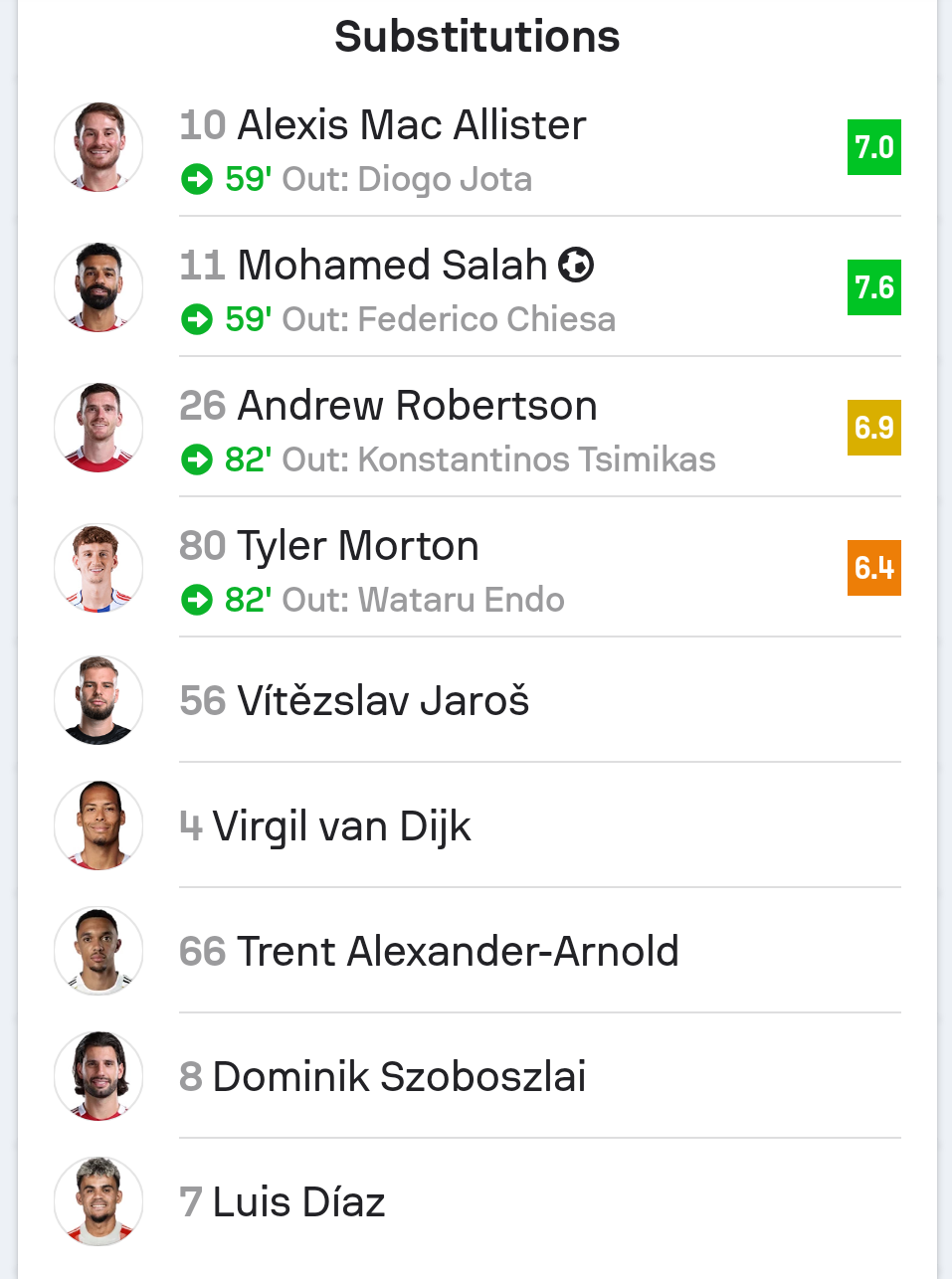Click "Out: Konstantinos Tsimikas" substitution text

[x=498, y=460]
